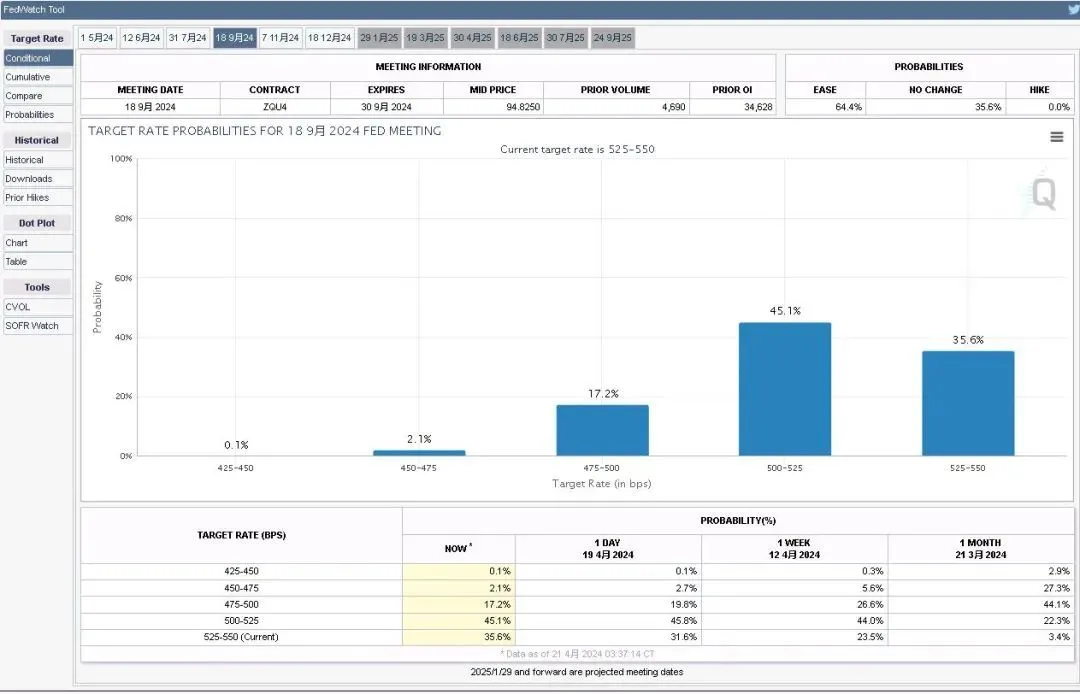The image size is (1080, 694).
Task: Open the CVOL tool item
Action: coord(38,307)
